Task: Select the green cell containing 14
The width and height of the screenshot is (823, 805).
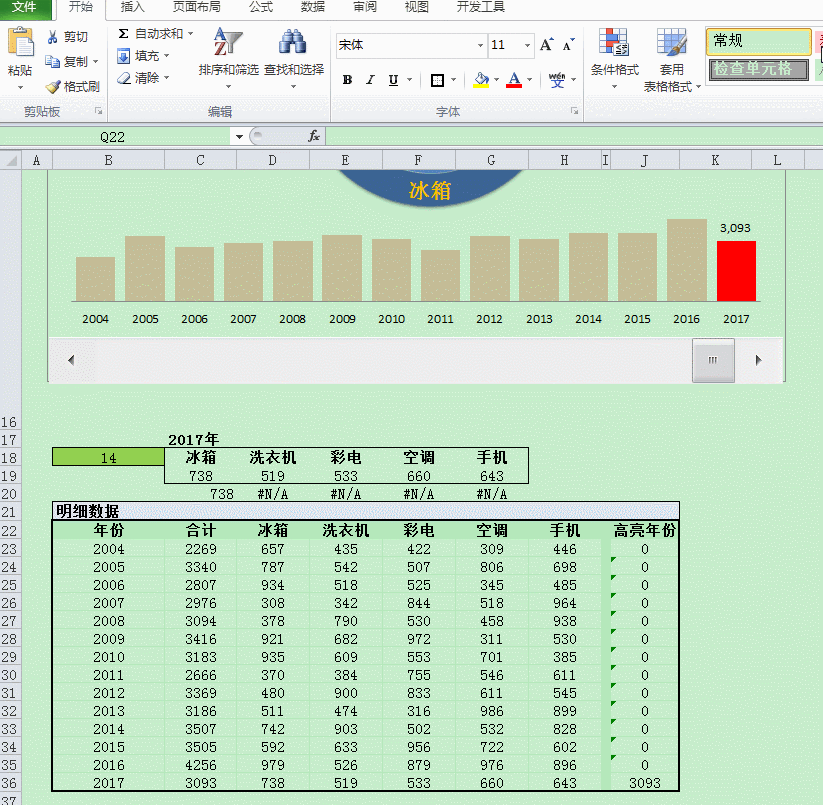Action: point(108,458)
